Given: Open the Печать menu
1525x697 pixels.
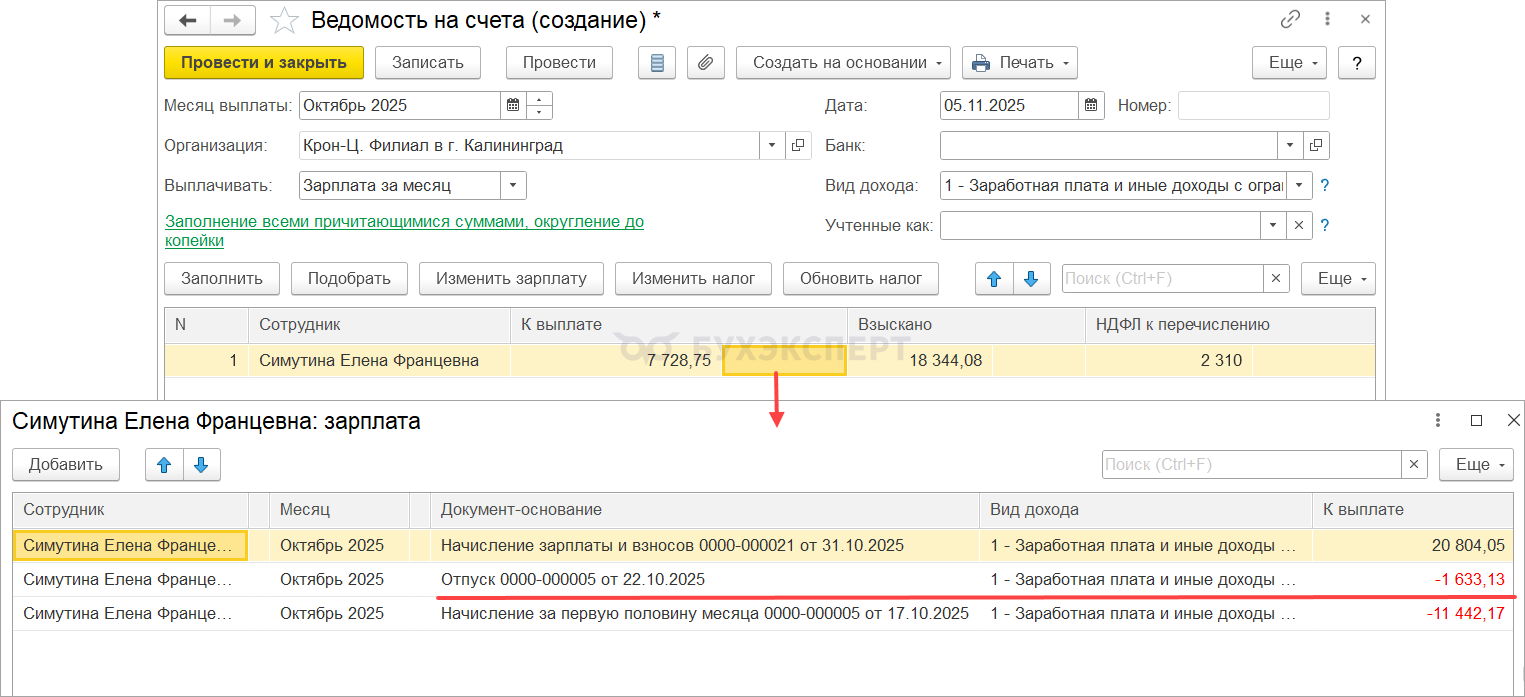Looking at the screenshot, I should [x=1019, y=62].
